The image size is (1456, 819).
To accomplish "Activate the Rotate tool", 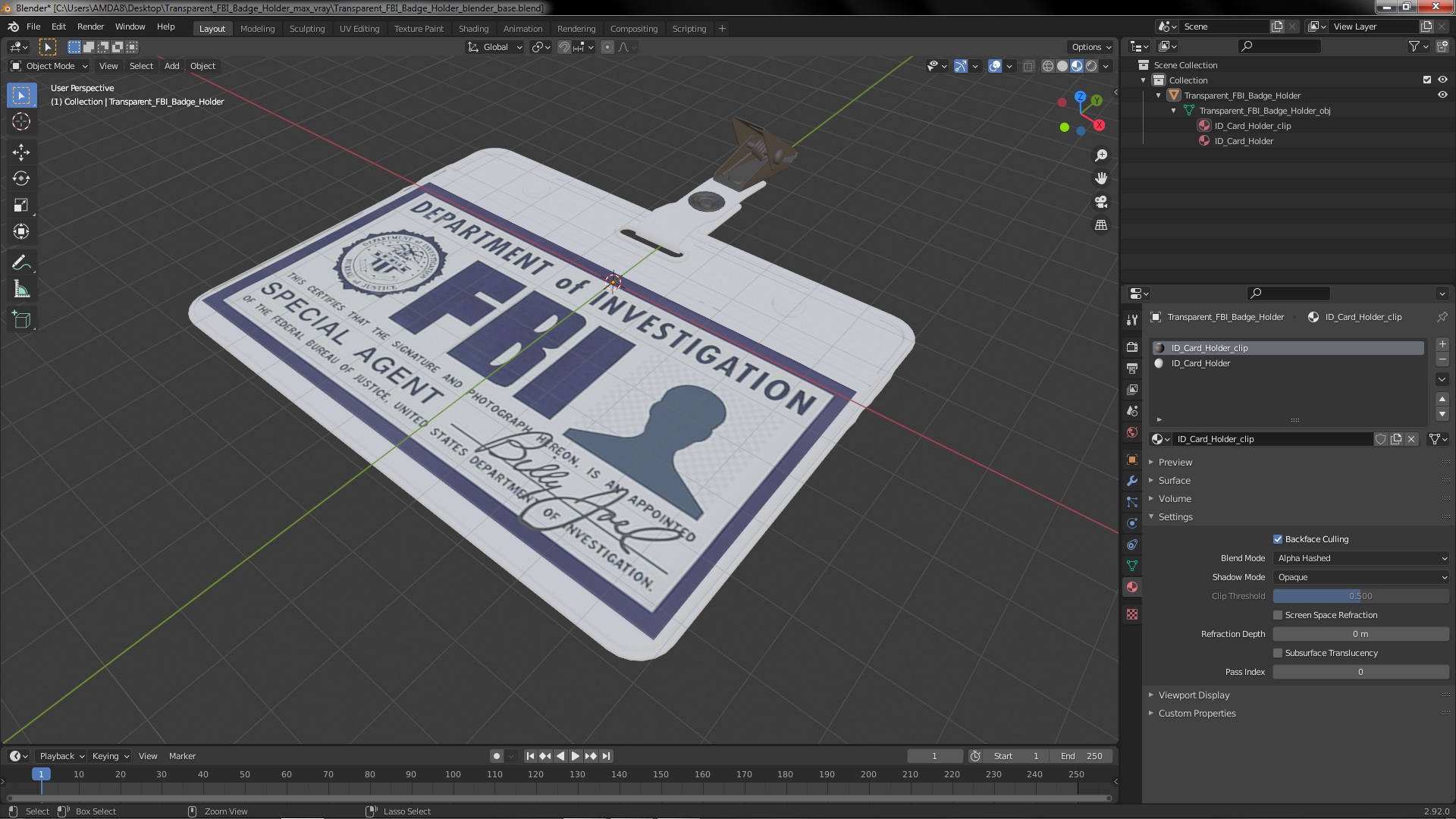I will tap(21, 179).
